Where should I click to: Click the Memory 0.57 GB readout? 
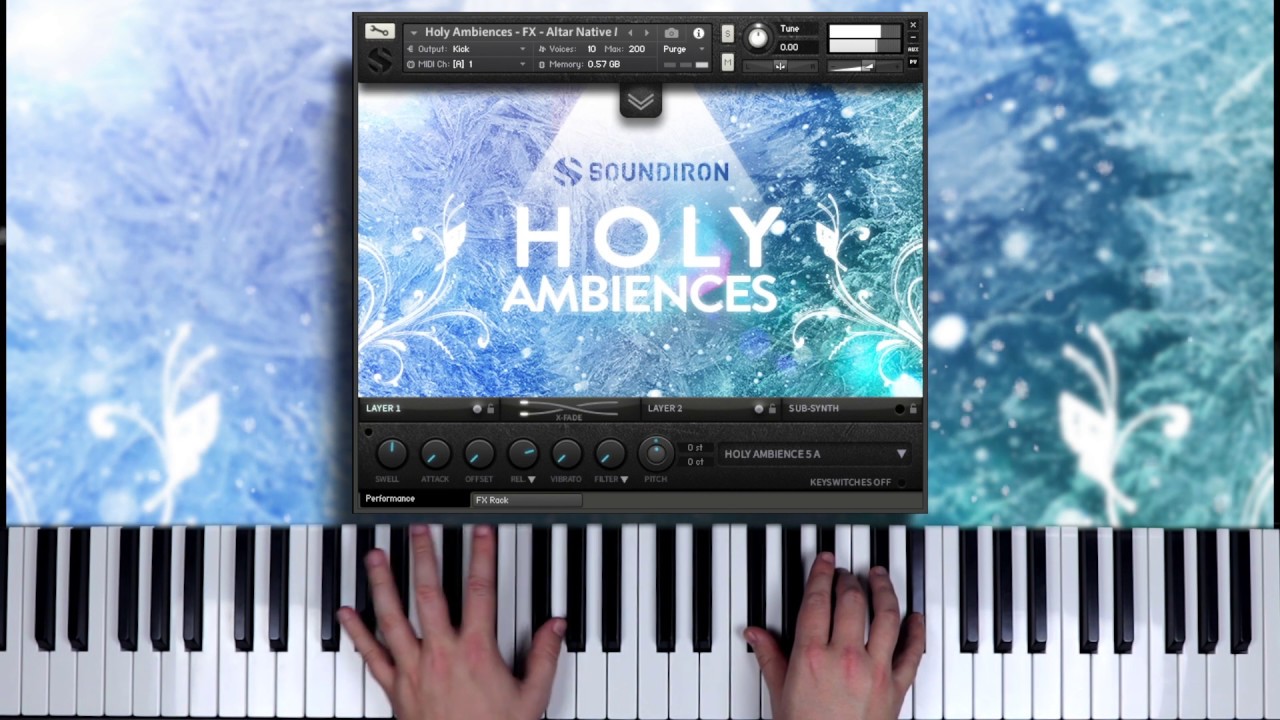(604, 64)
